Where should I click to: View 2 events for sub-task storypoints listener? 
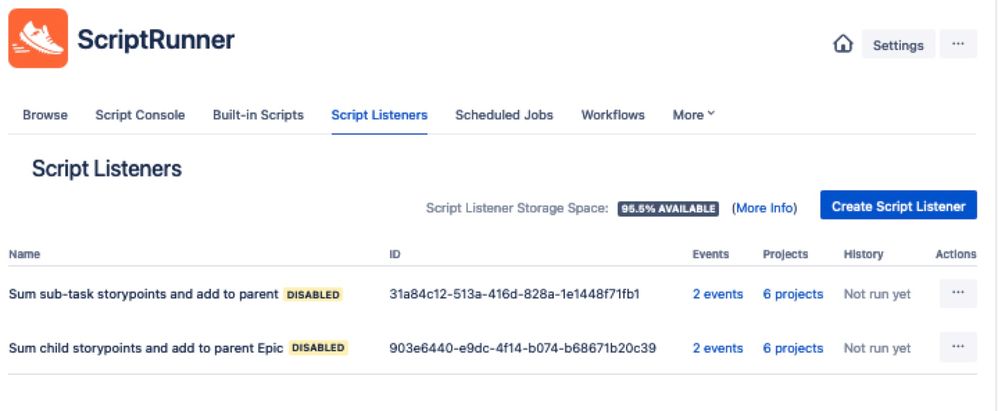pos(718,294)
